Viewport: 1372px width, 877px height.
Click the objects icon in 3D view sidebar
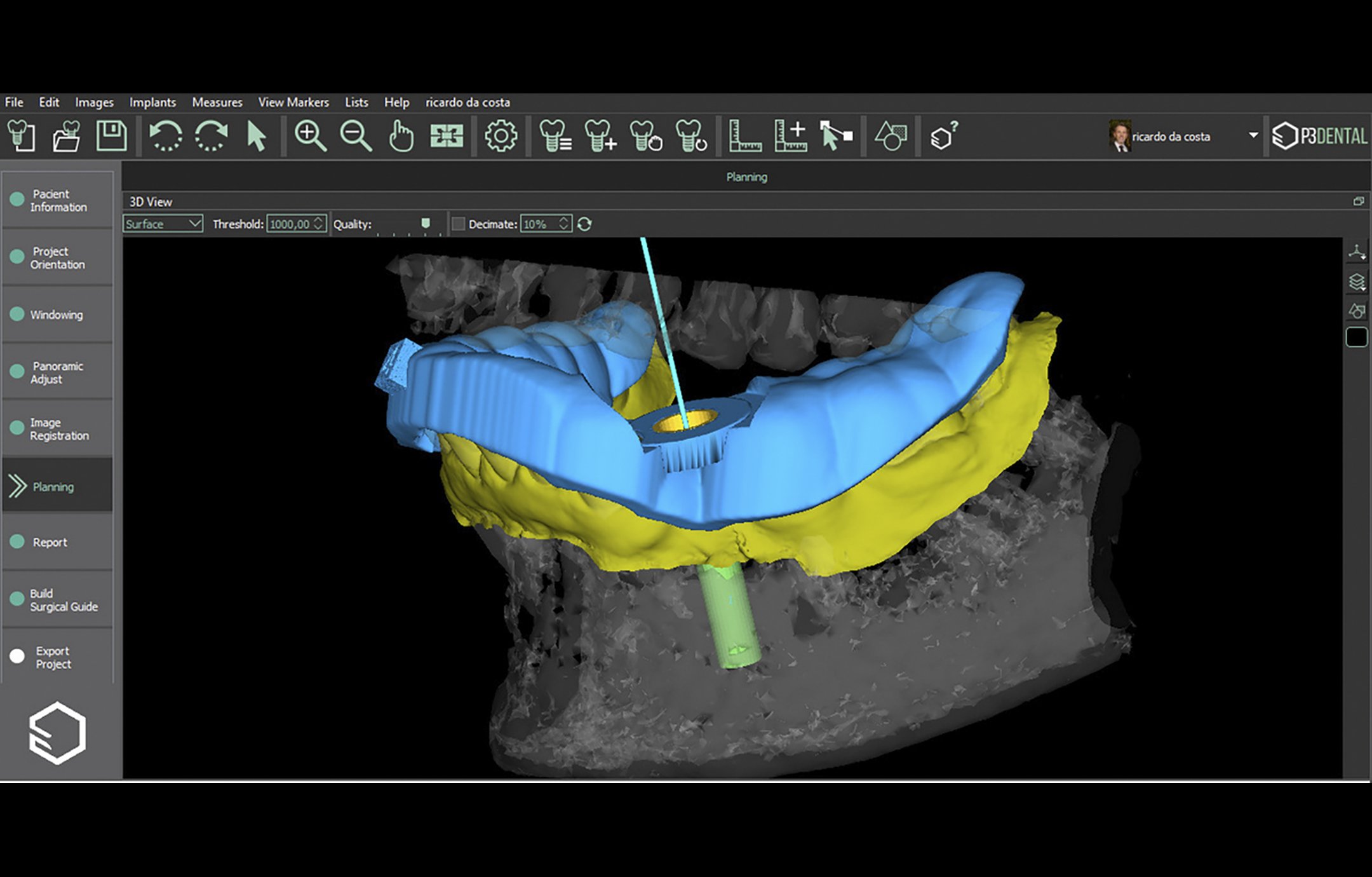1356,310
